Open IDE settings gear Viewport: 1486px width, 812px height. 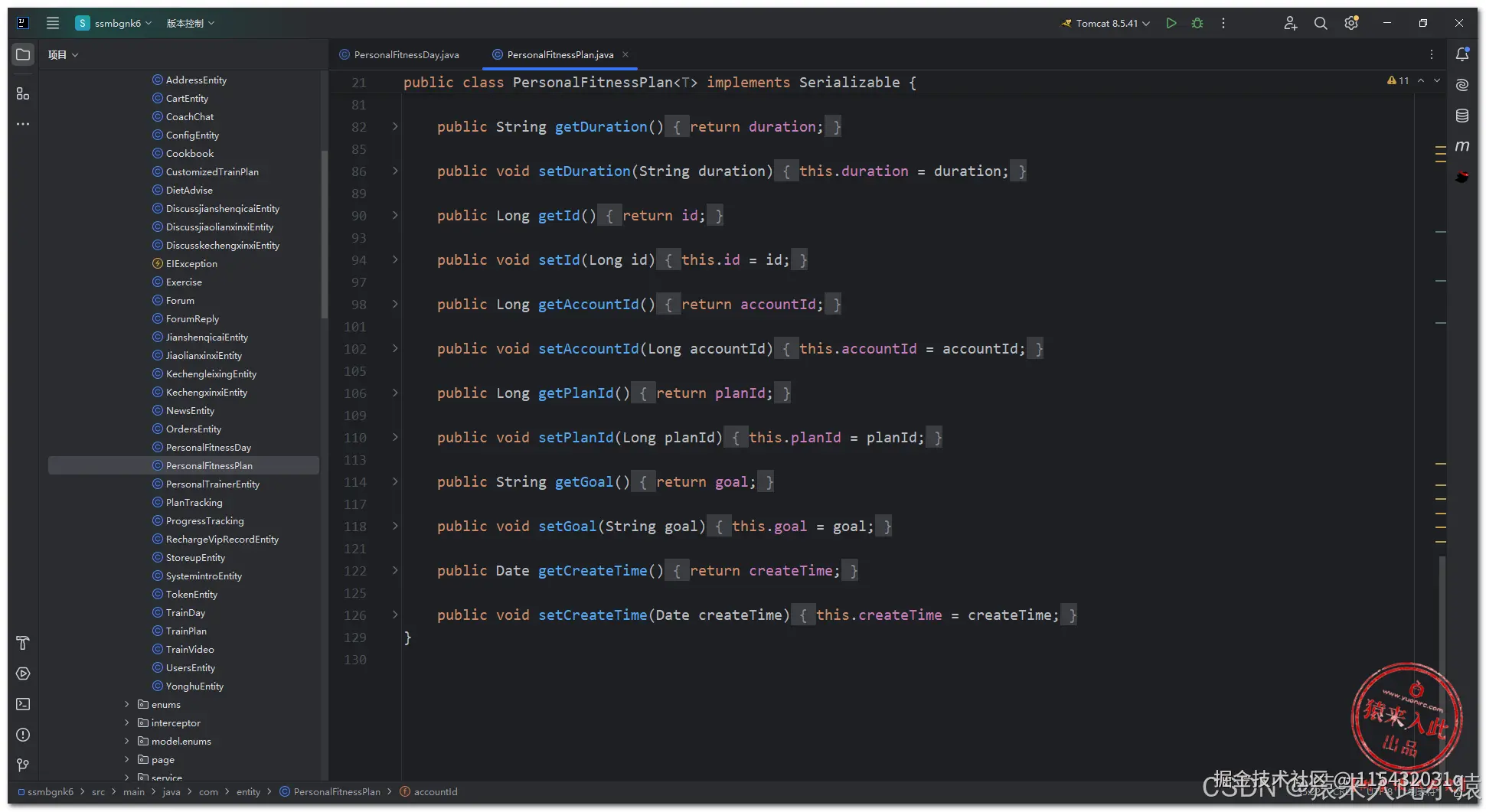click(x=1351, y=23)
